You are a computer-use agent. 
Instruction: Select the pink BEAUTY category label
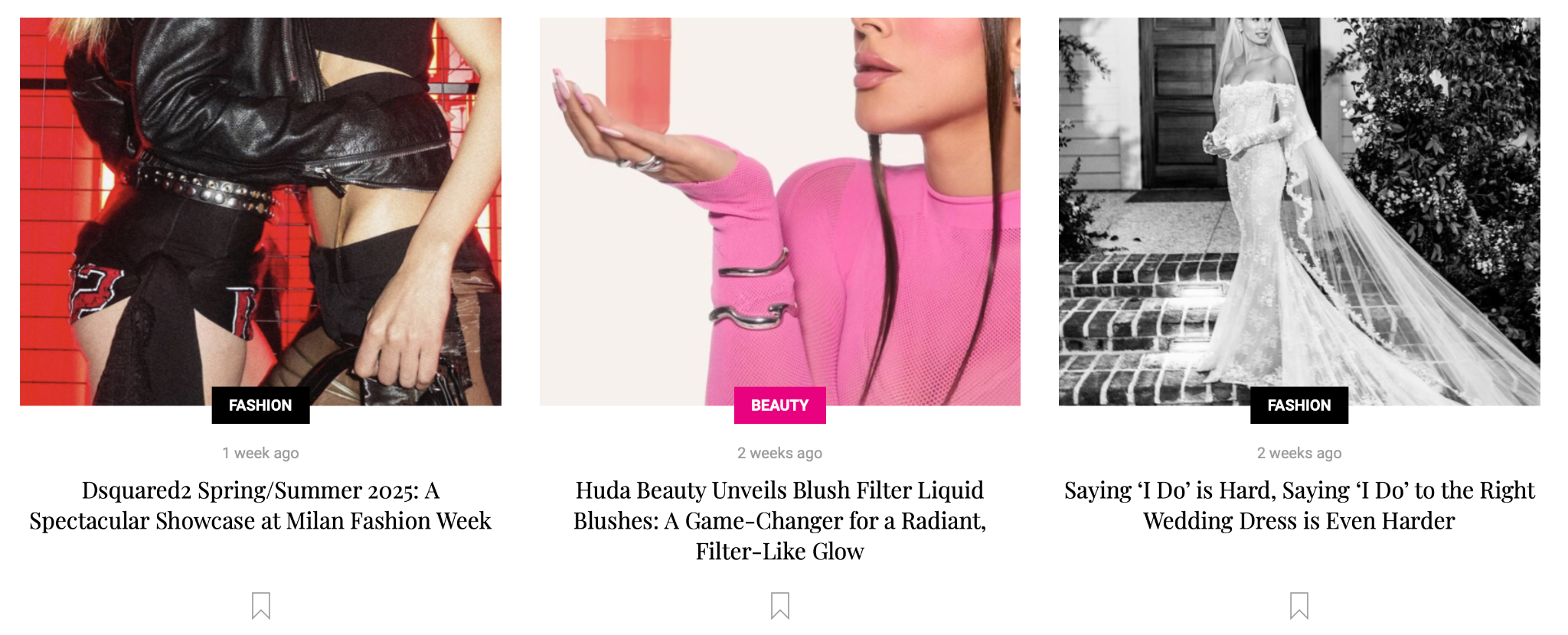[x=779, y=405]
